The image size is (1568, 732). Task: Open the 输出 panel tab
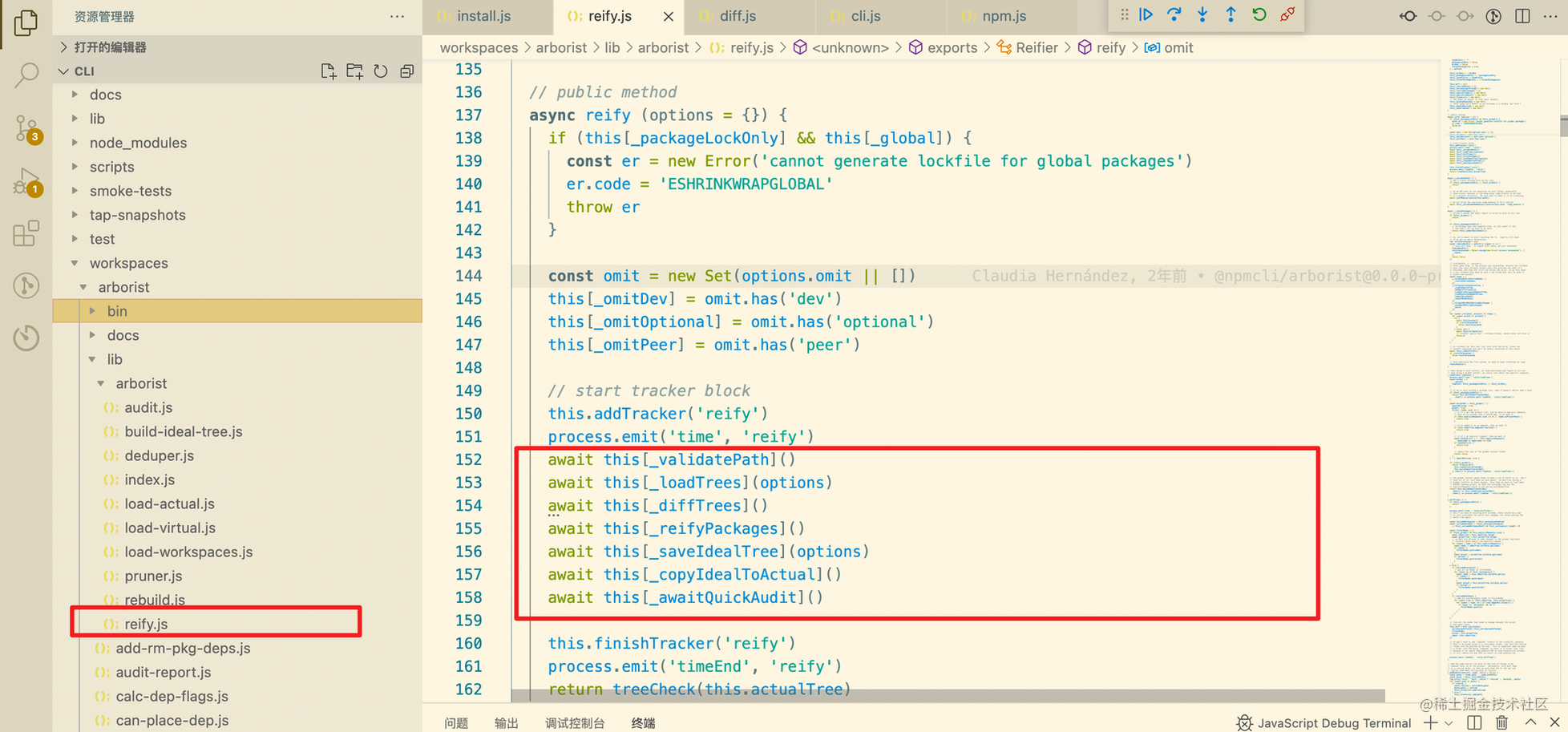[x=507, y=722]
